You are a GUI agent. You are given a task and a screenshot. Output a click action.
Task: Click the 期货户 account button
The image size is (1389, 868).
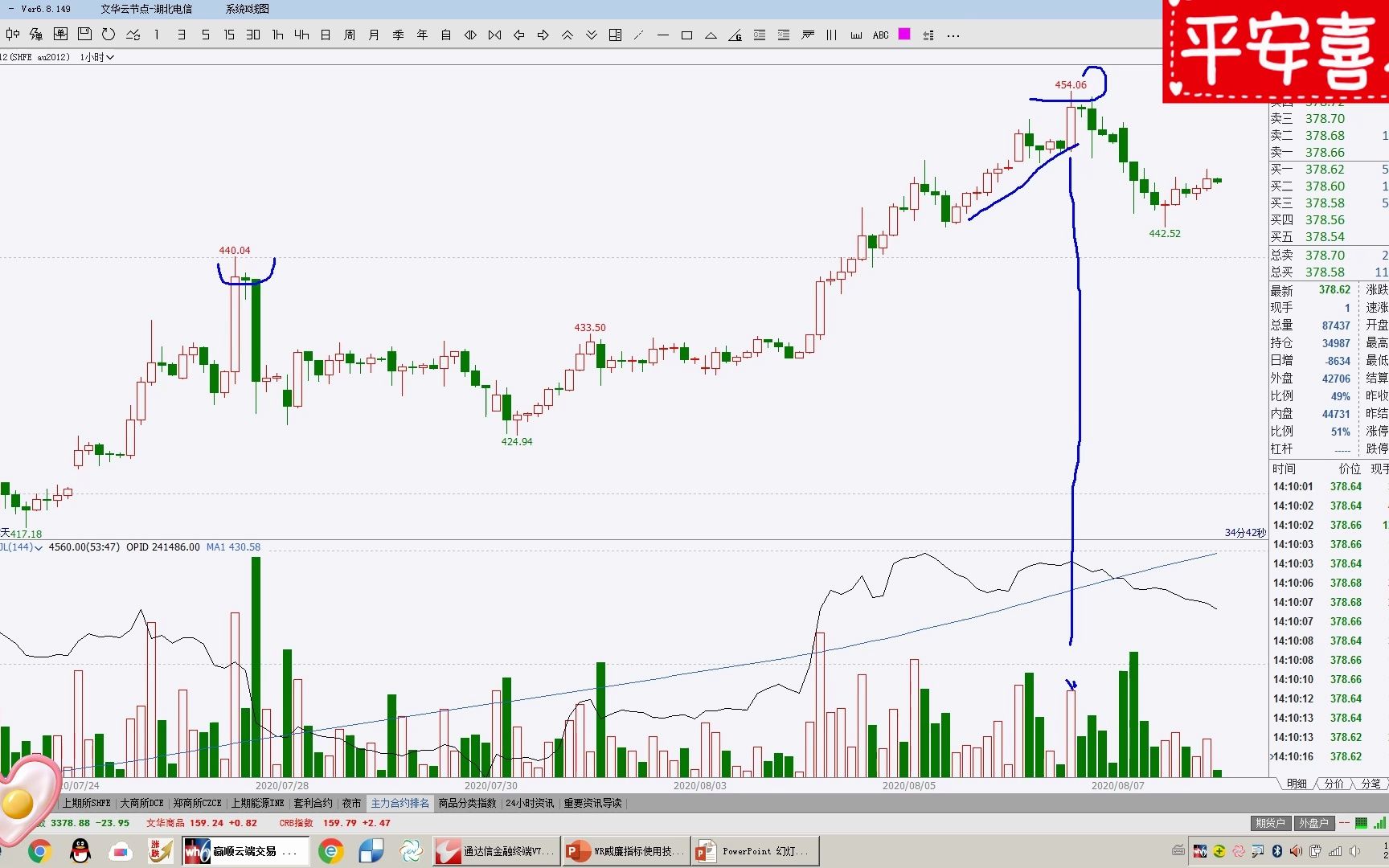[x=1270, y=823]
